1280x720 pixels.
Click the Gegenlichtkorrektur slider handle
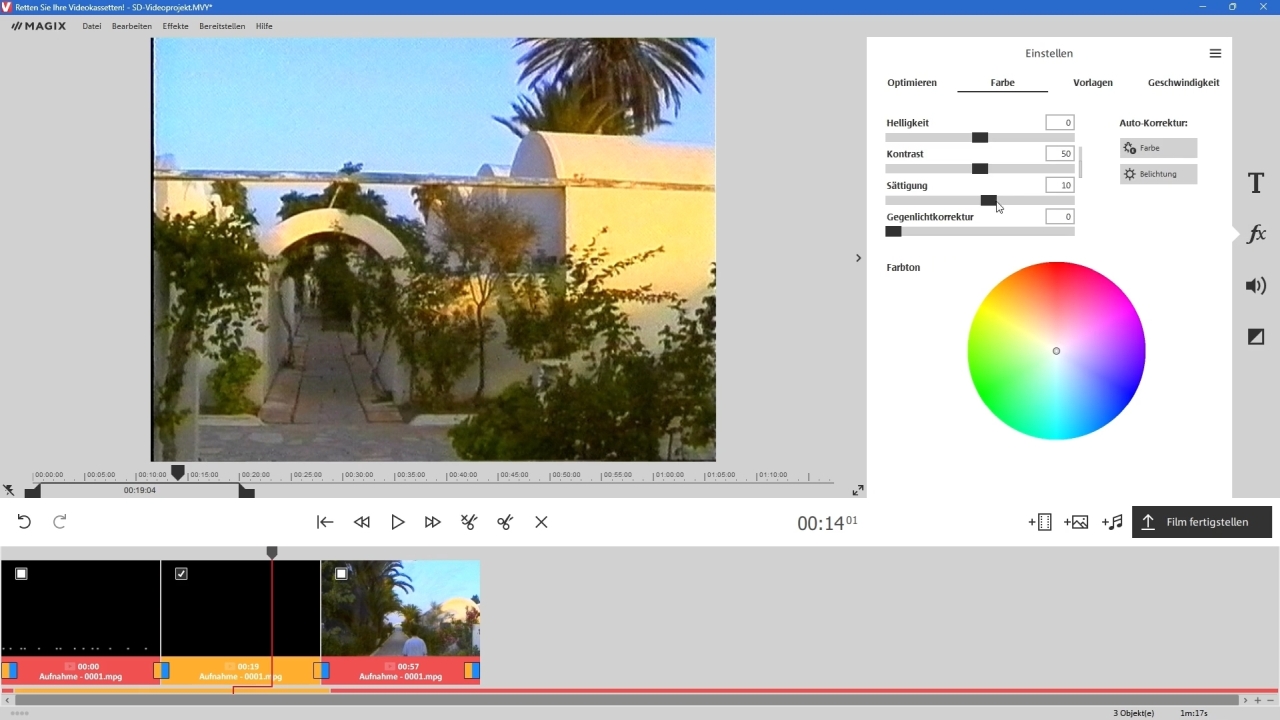pyautogui.click(x=894, y=232)
